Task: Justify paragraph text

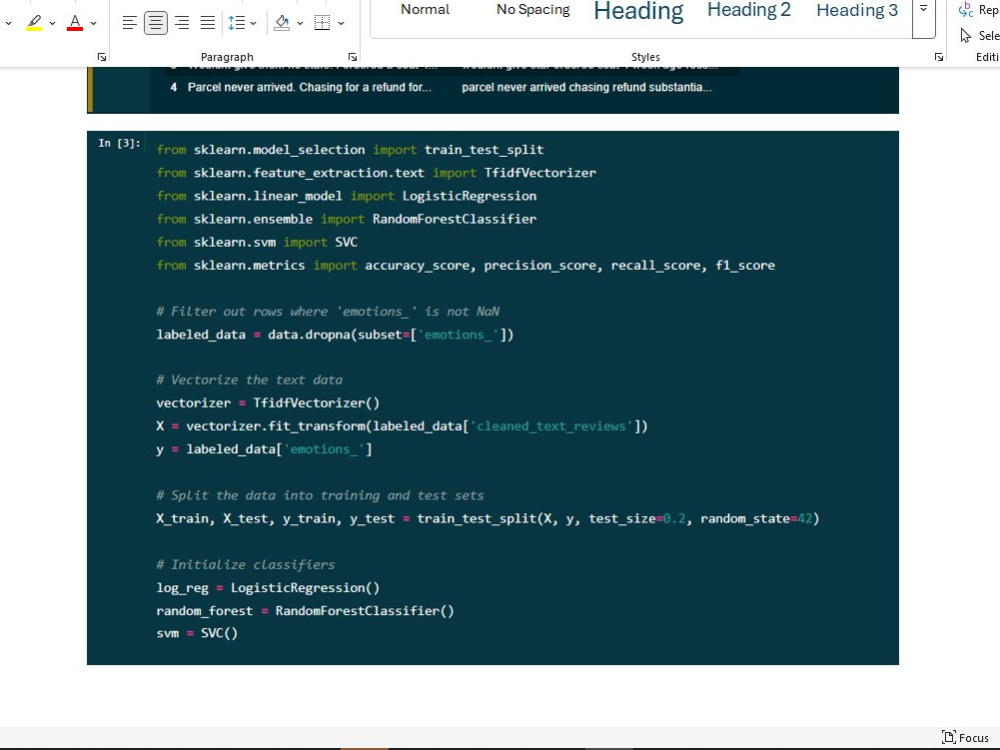Action: pos(208,23)
